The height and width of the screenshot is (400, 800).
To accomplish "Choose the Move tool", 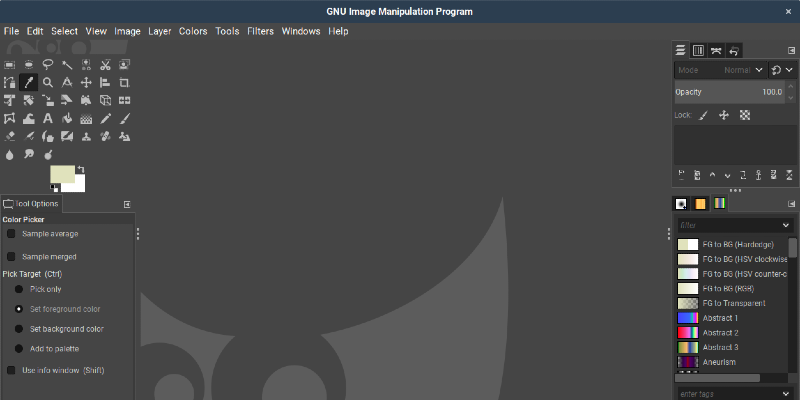I will click(86, 82).
